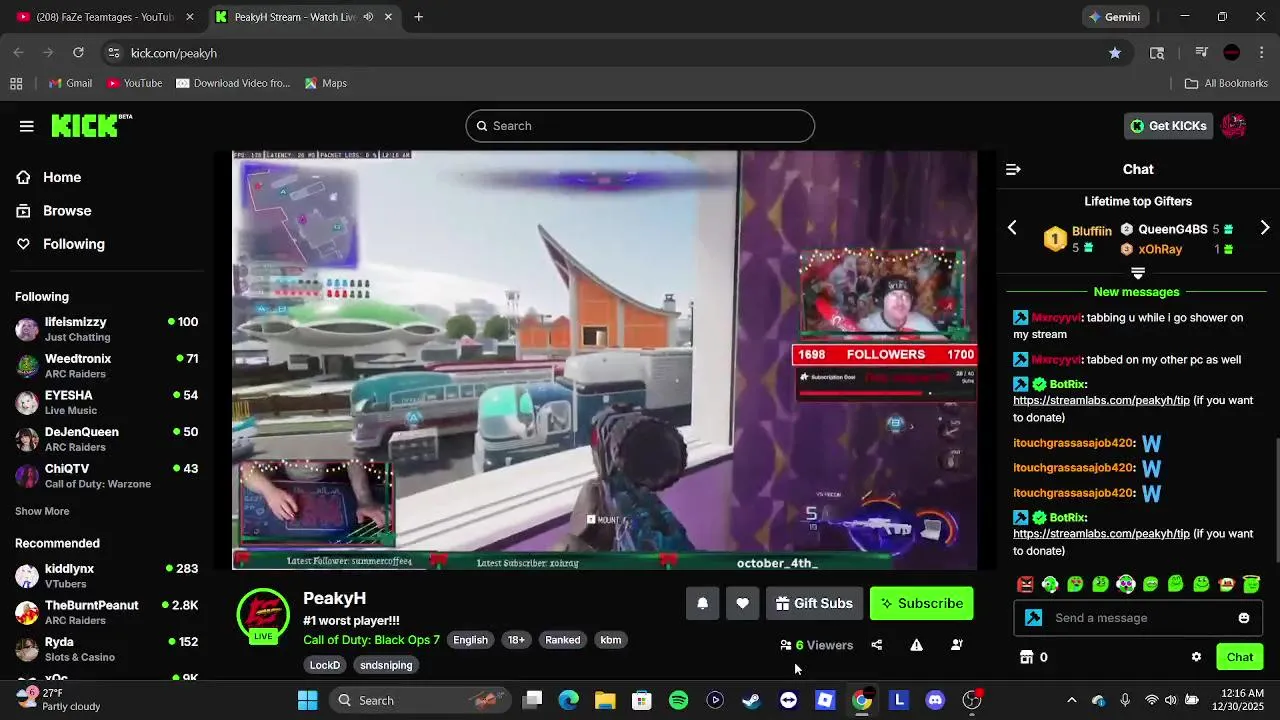Open All Bookmarks folder
The height and width of the screenshot is (720, 1280).
click(x=1226, y=83)
